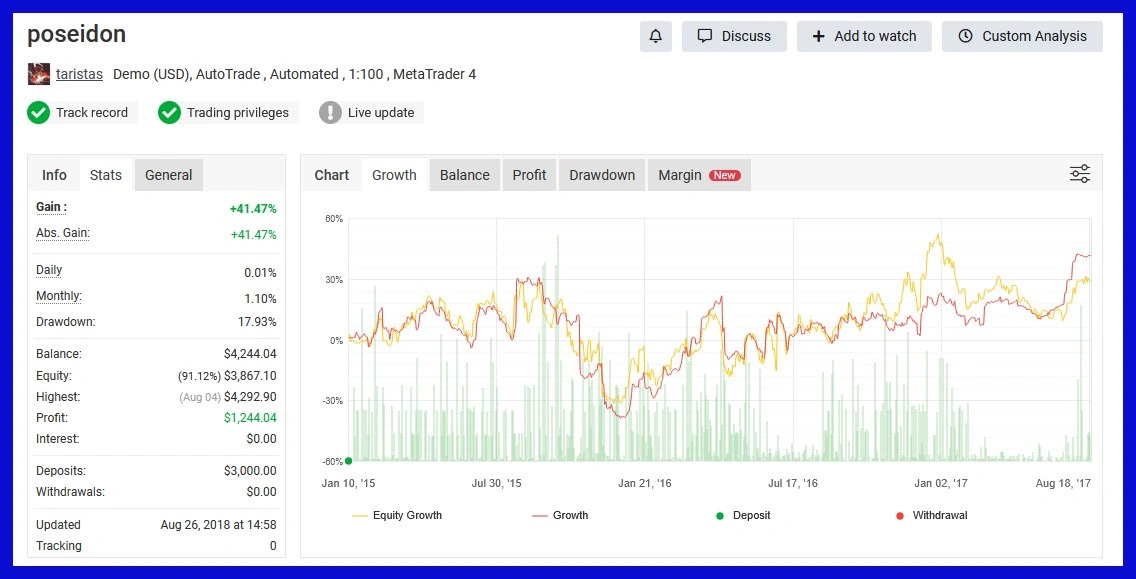Screen dimensions: 1136x579
Task: Open Custom Analysis
Action: pyautogui.click(x=1022, y=36)
